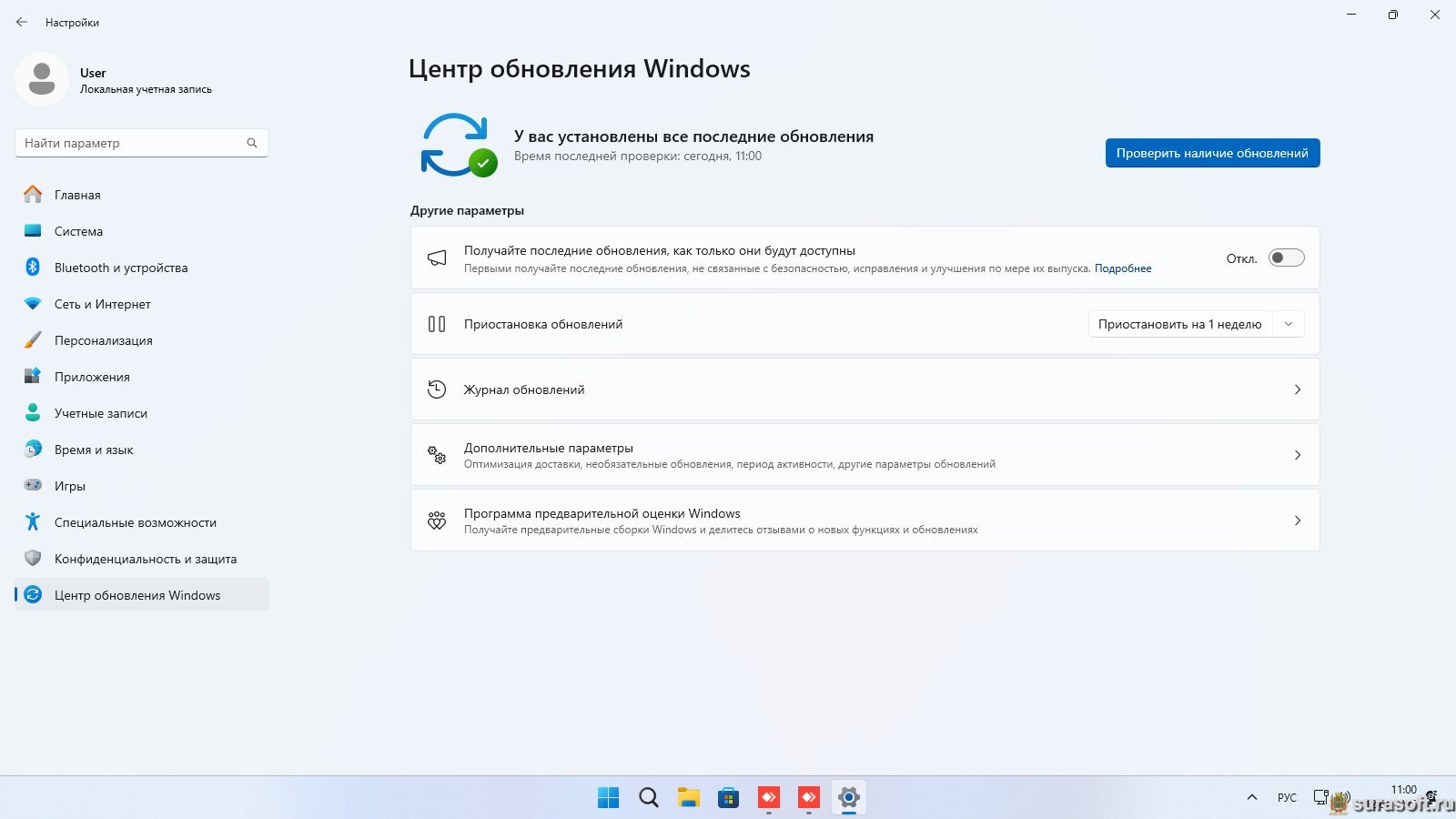The height and width of the screenshot is (819, 1456).
Task: Expand the Журнал обновлений chevron
Action: pyautogui.click(x=1298, y=389)
